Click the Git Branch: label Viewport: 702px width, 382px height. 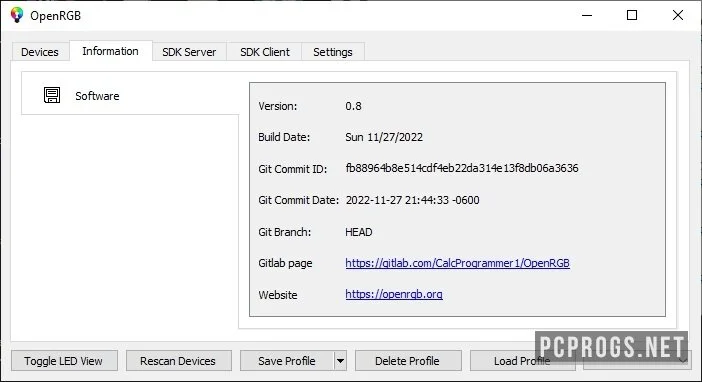click(284, 232)
